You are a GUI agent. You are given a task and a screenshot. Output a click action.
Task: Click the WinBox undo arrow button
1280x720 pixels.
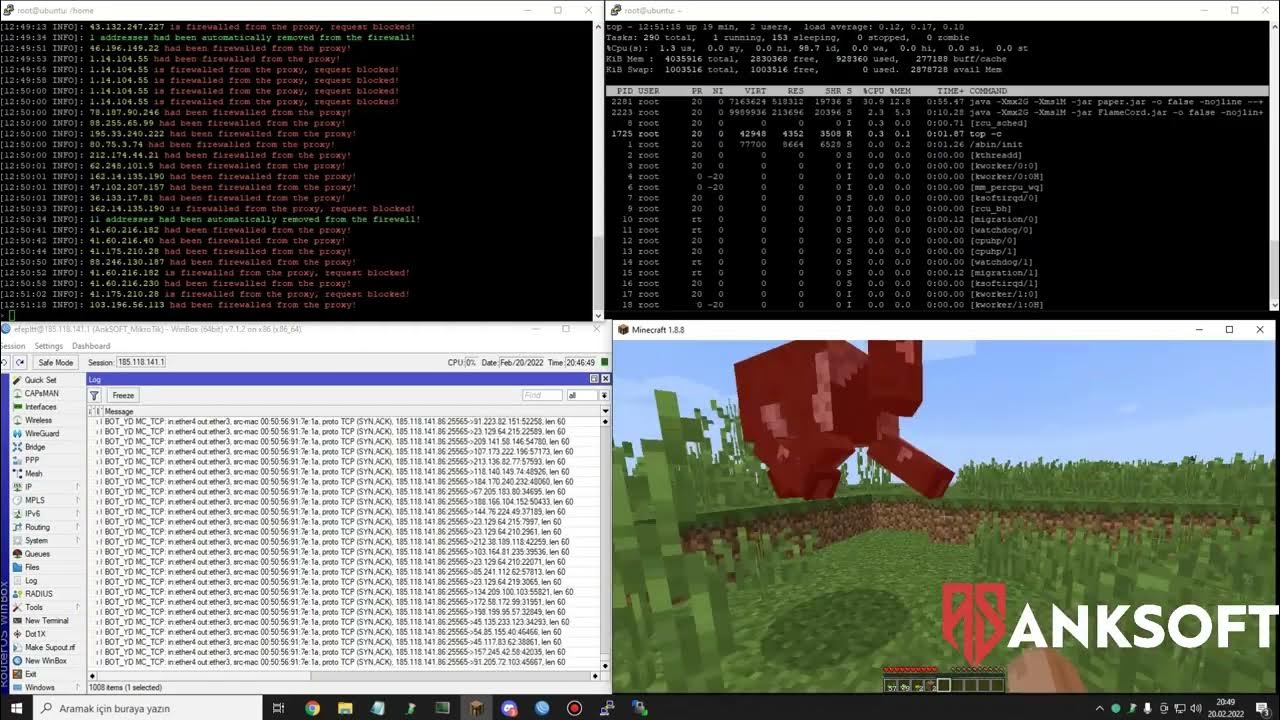[6, 362]
